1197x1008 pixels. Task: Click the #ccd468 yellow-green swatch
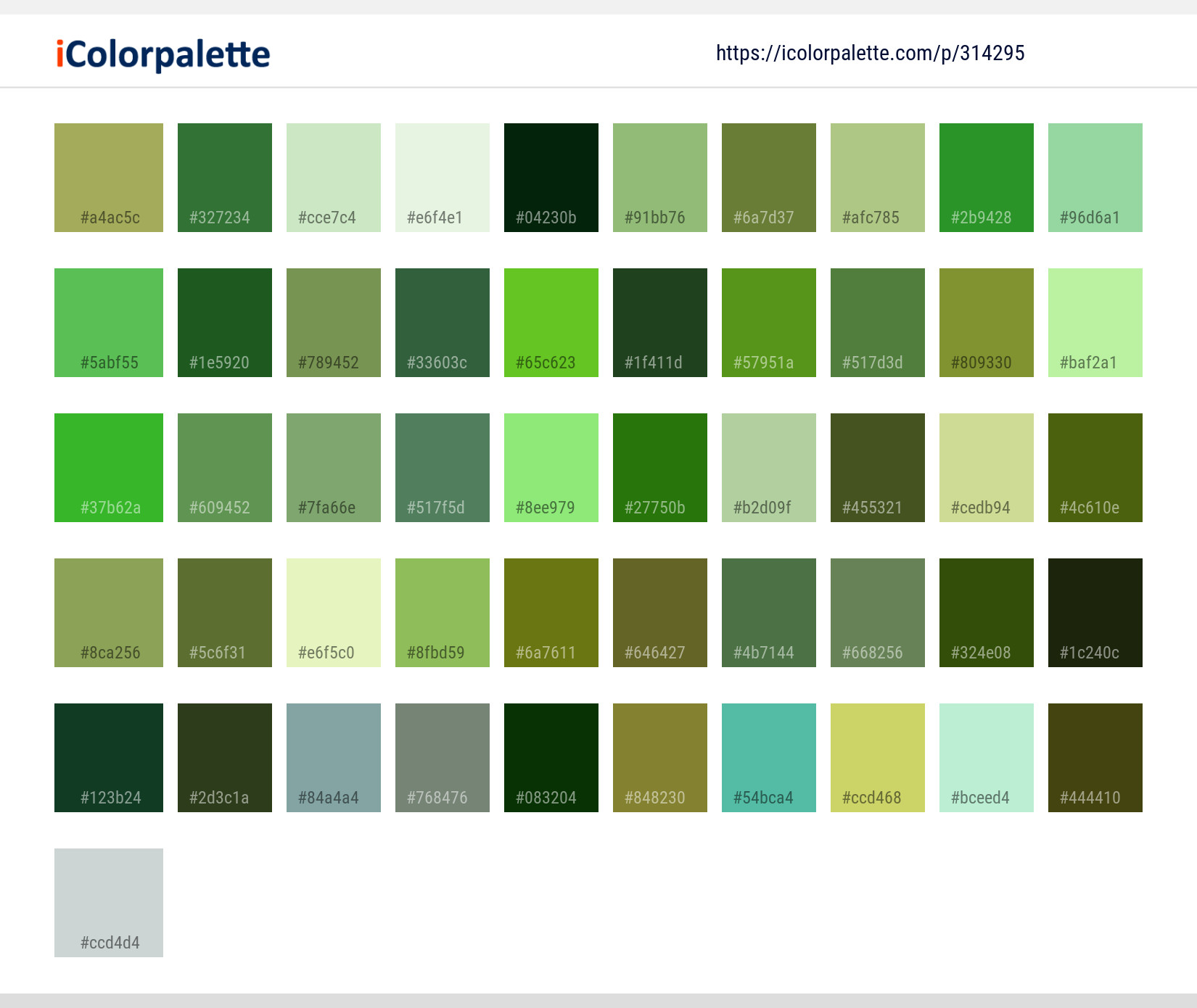878,758
